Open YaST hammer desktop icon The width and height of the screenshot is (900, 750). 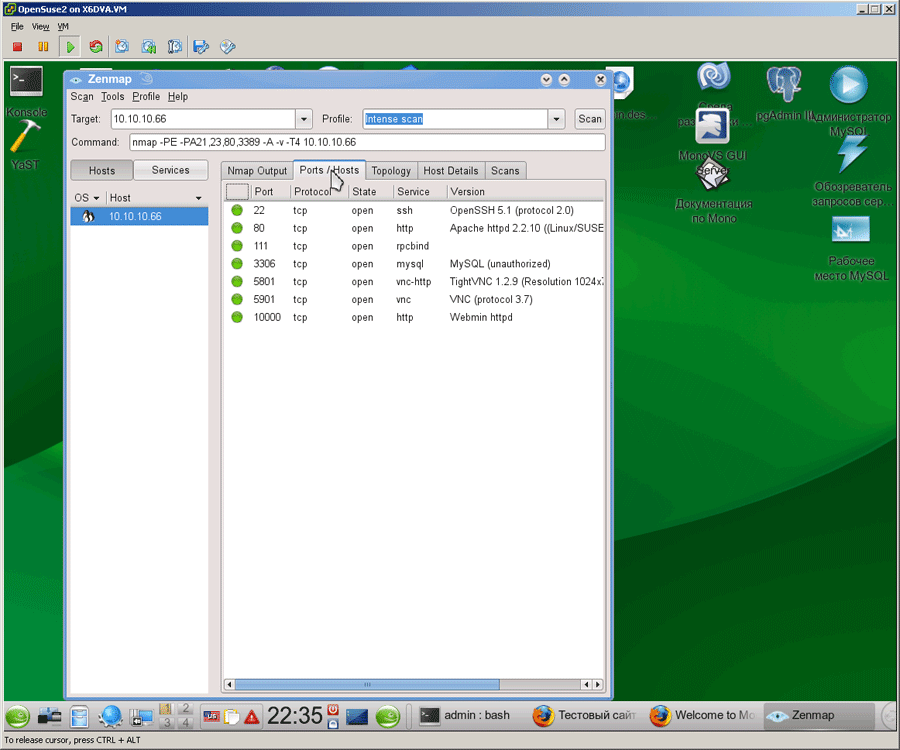[24, 138]
